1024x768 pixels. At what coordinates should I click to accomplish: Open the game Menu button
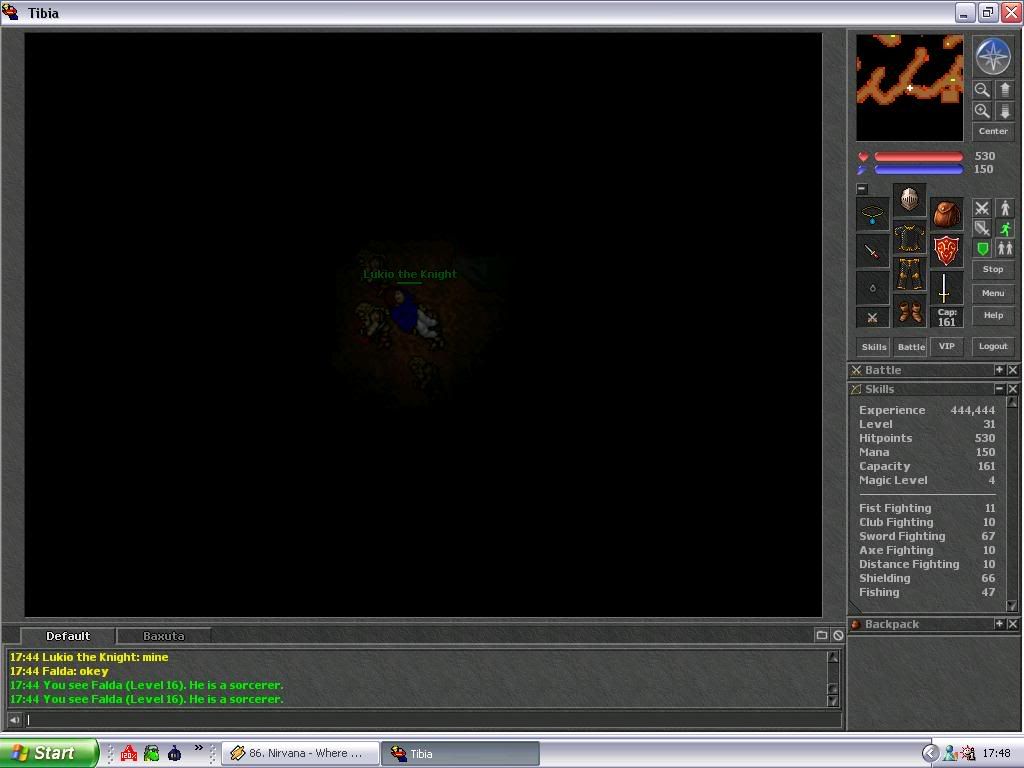point(993,293)
